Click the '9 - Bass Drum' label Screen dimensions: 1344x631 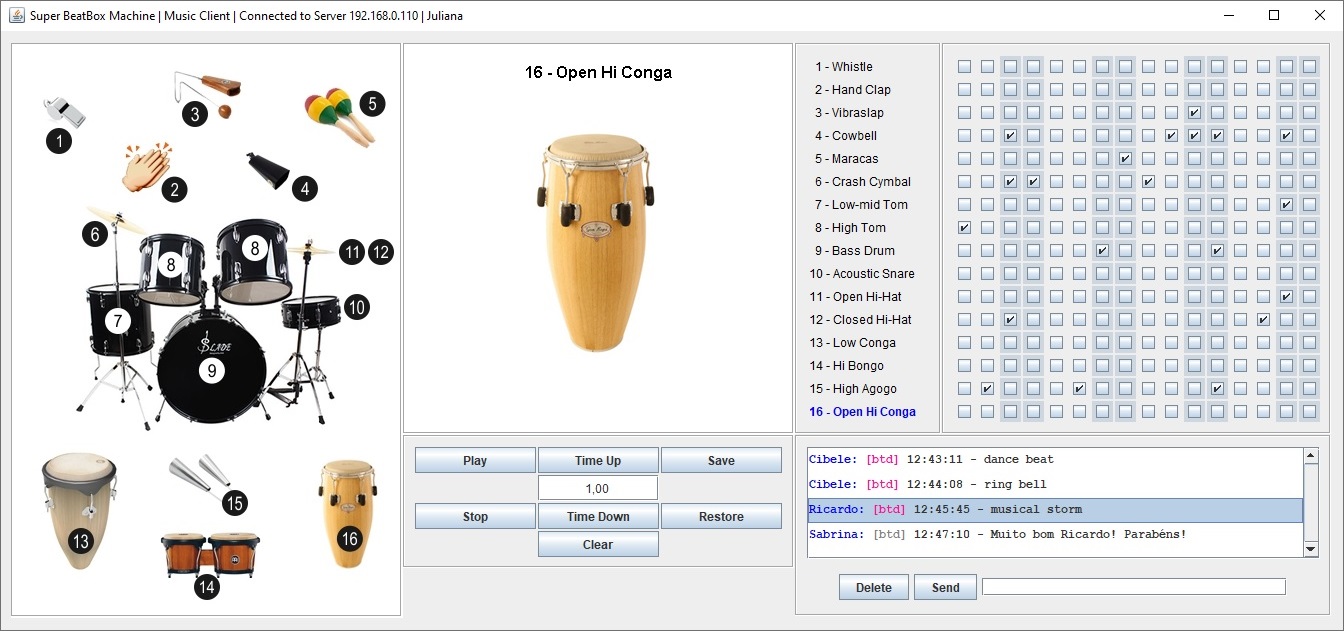855,251
